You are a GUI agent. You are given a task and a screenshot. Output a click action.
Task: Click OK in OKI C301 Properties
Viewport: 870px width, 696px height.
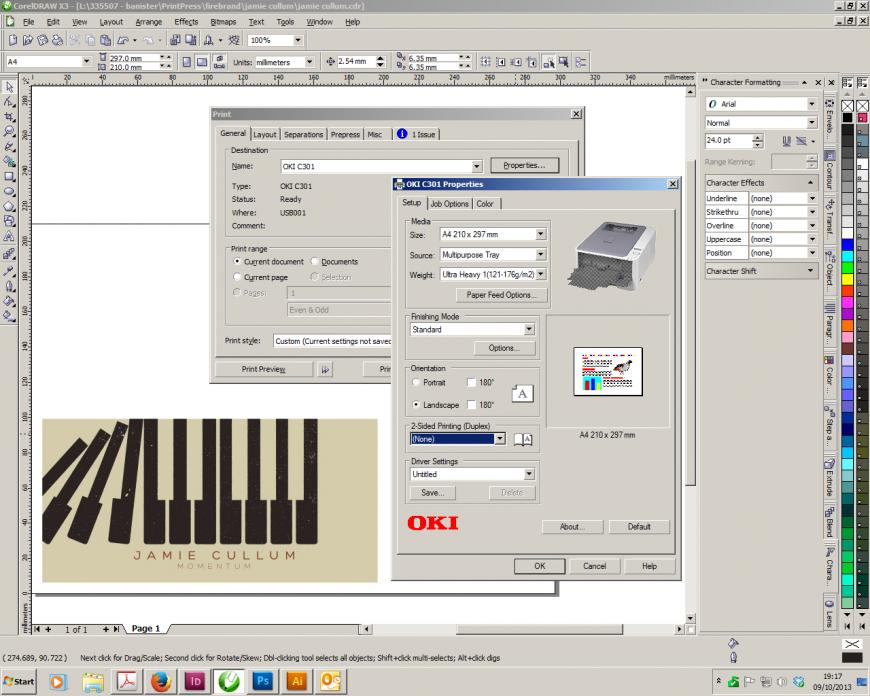tap(540, 566)
